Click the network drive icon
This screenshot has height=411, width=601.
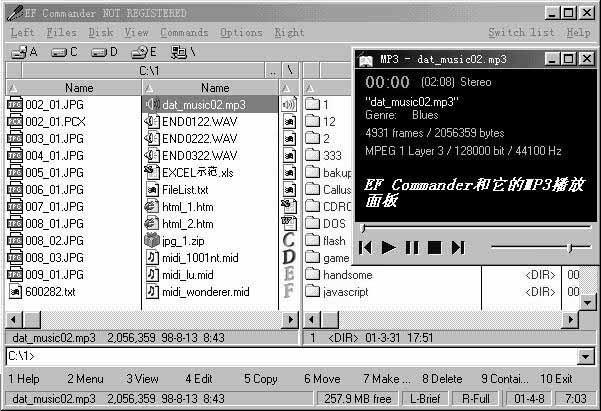click(182, 52)
